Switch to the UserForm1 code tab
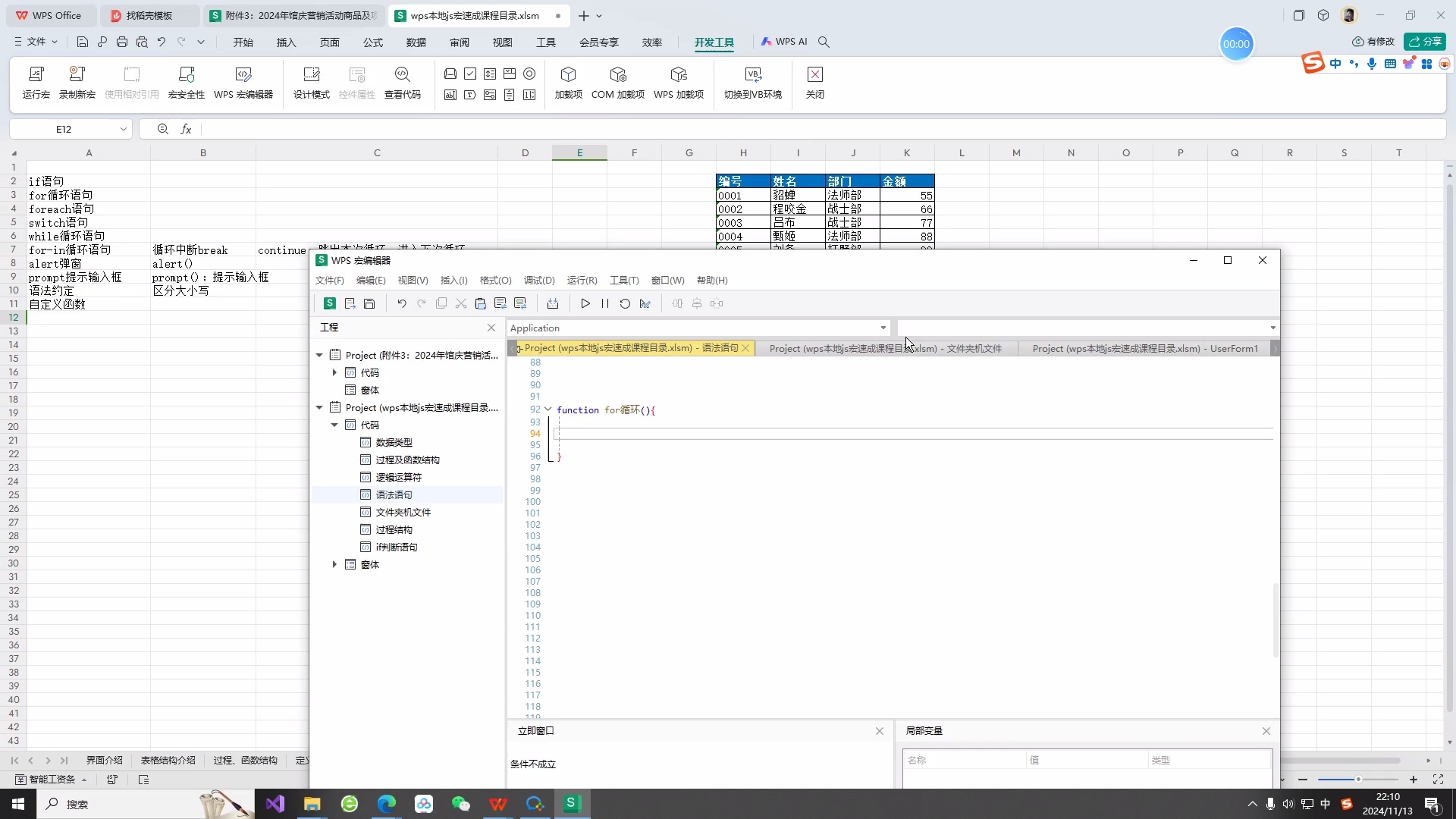 (x=1144, y=348)
